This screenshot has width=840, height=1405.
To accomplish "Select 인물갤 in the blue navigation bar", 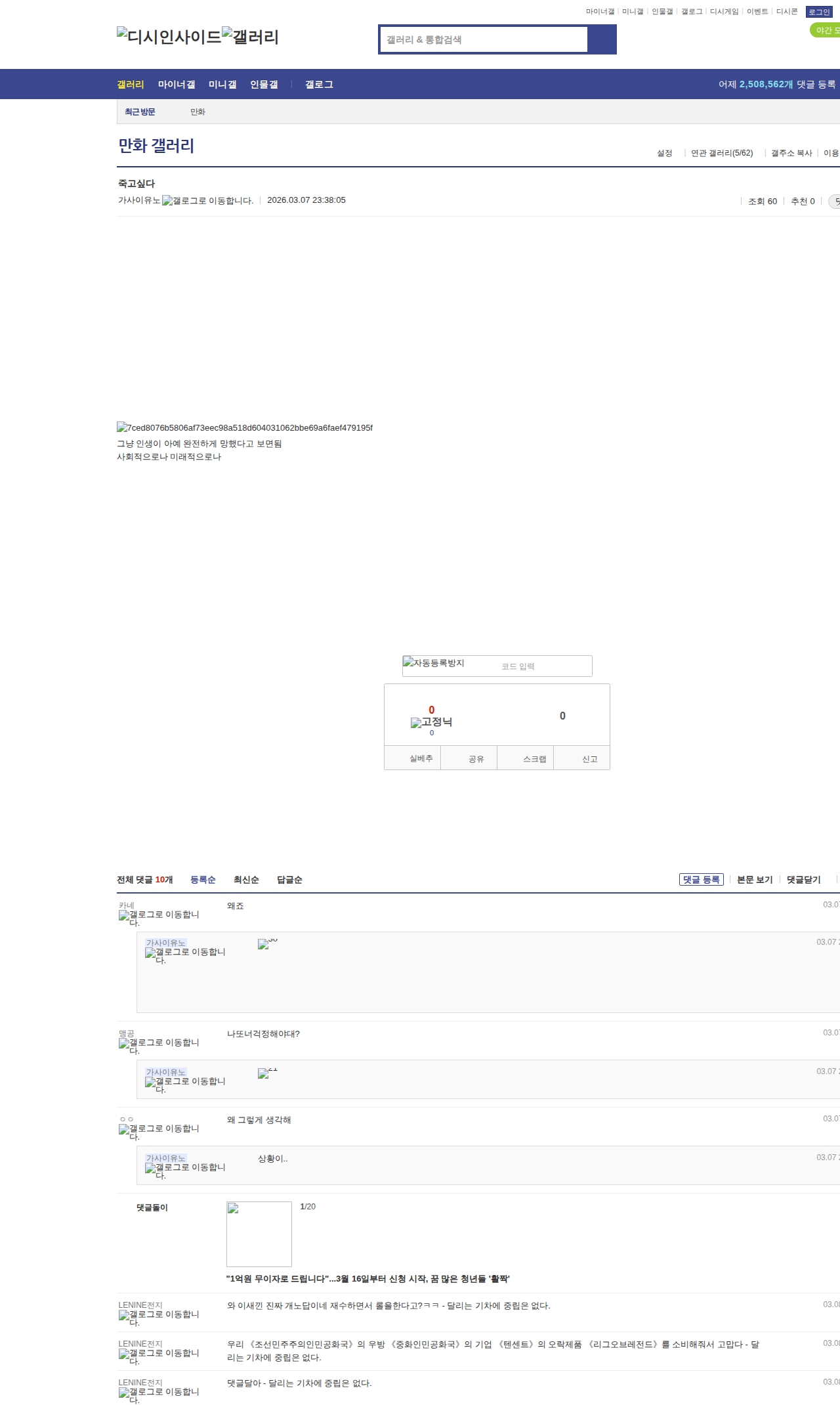I will [264, 85].
